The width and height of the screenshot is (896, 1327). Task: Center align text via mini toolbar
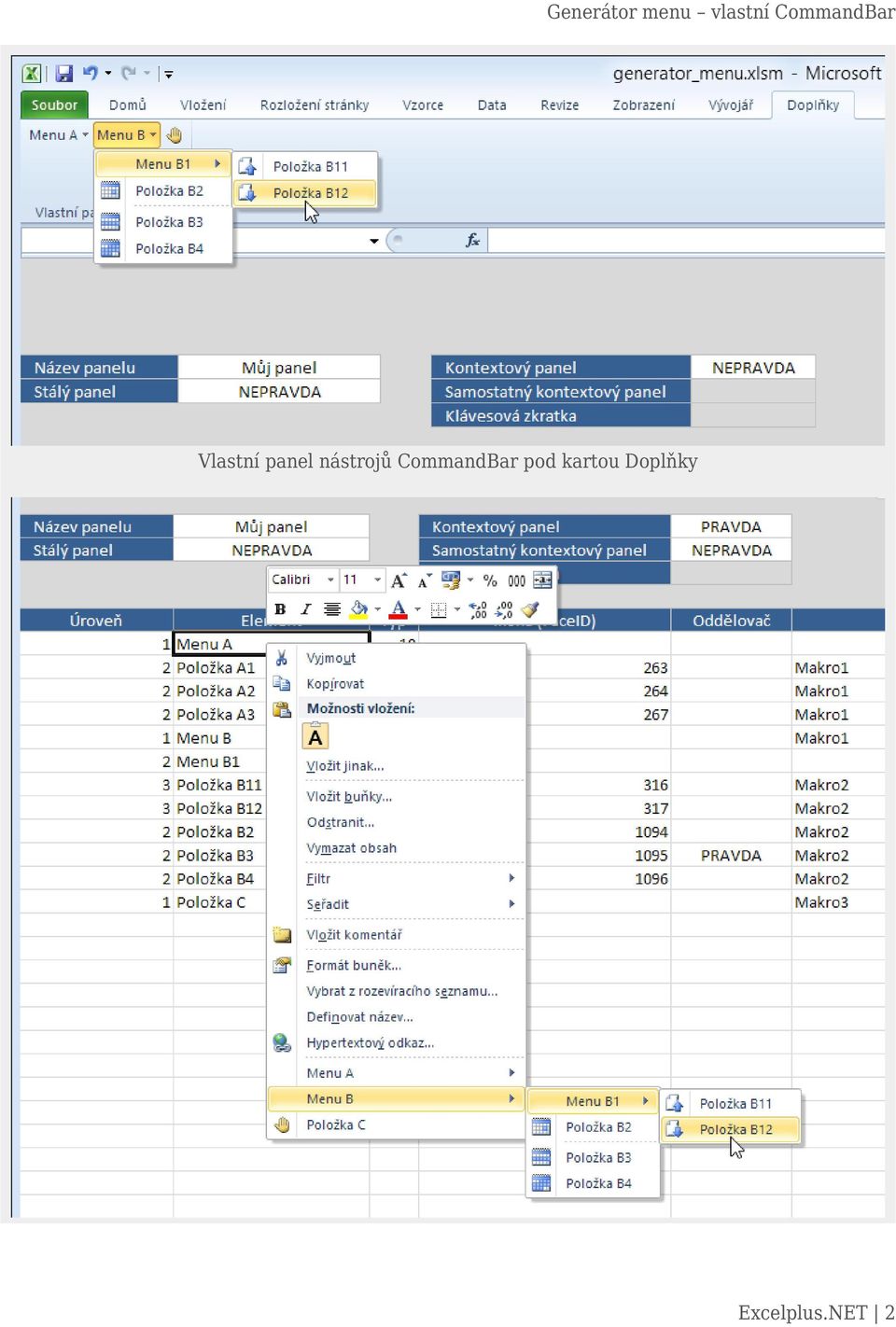331,609
